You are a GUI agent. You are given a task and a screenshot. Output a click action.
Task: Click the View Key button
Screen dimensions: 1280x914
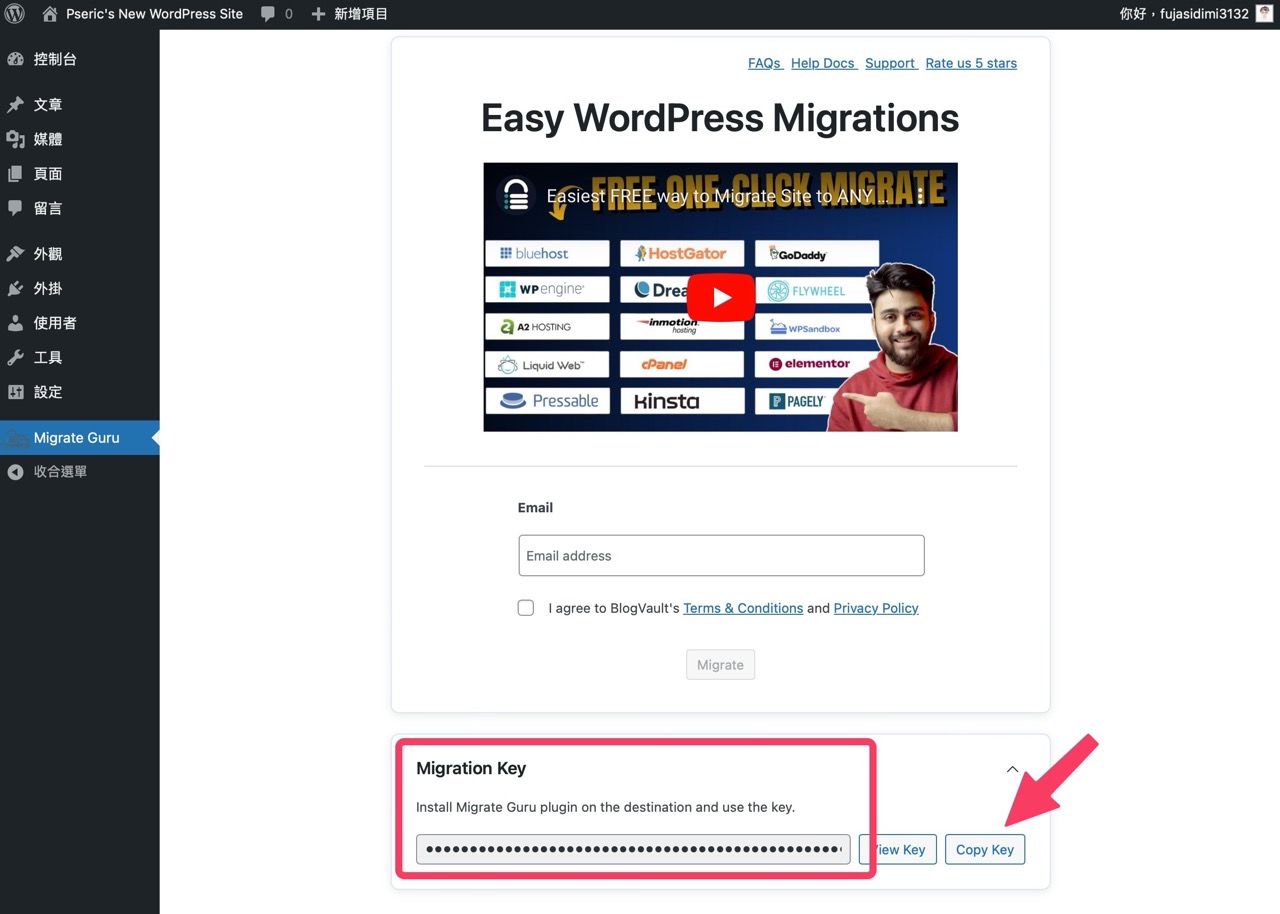tap(898, 849)
